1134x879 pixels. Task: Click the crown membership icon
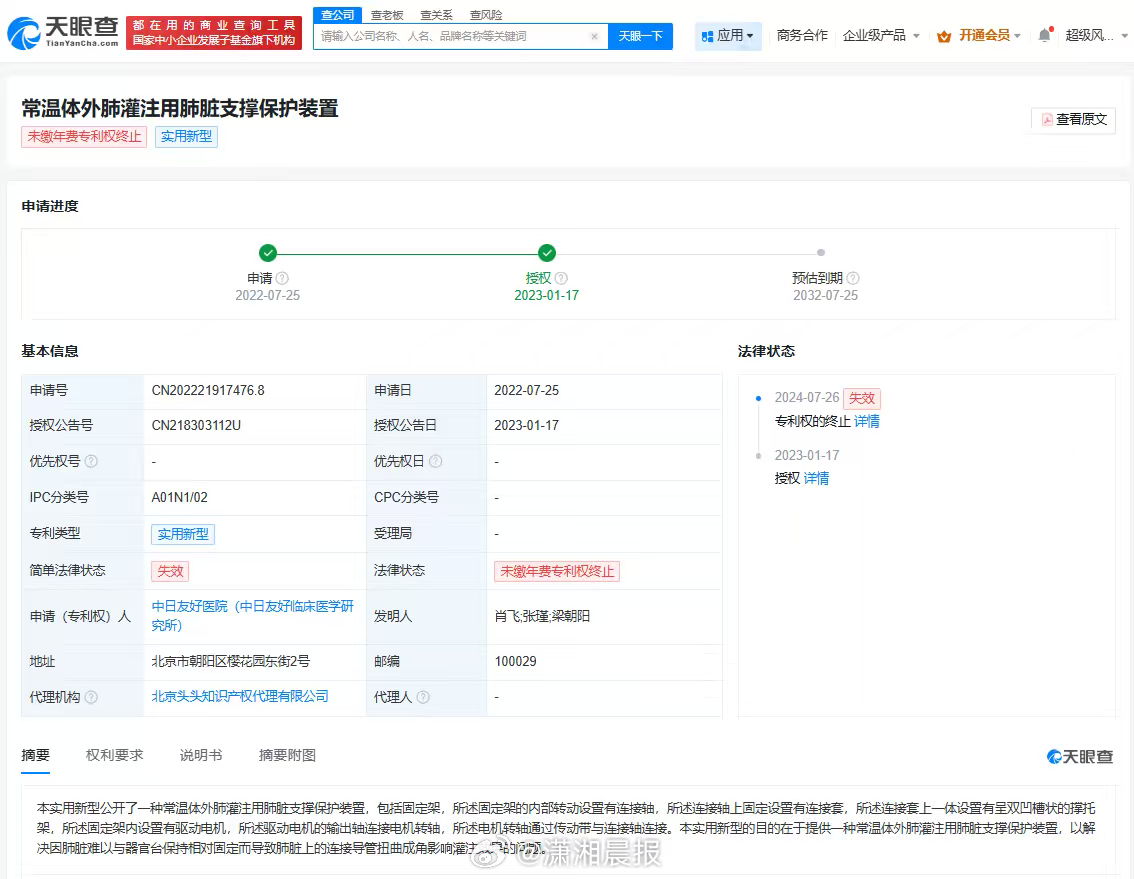pyautogui.click(x=944, y=36)
